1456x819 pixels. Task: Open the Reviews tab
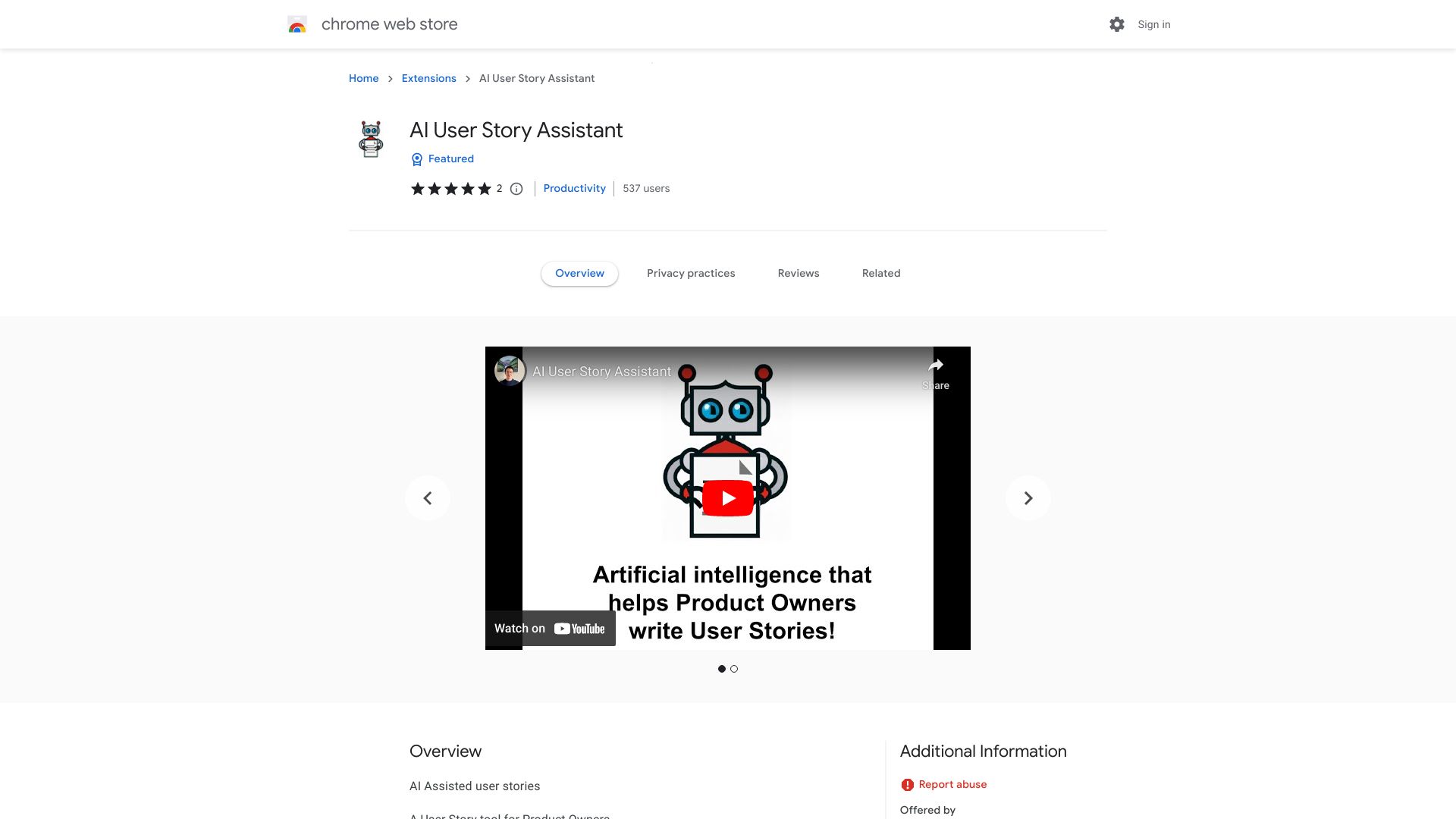pyautogui.click(x=798, y=273)
